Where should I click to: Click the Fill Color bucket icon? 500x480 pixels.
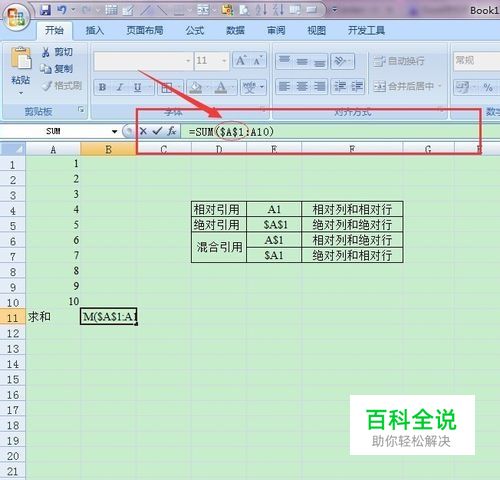[196, 88]
